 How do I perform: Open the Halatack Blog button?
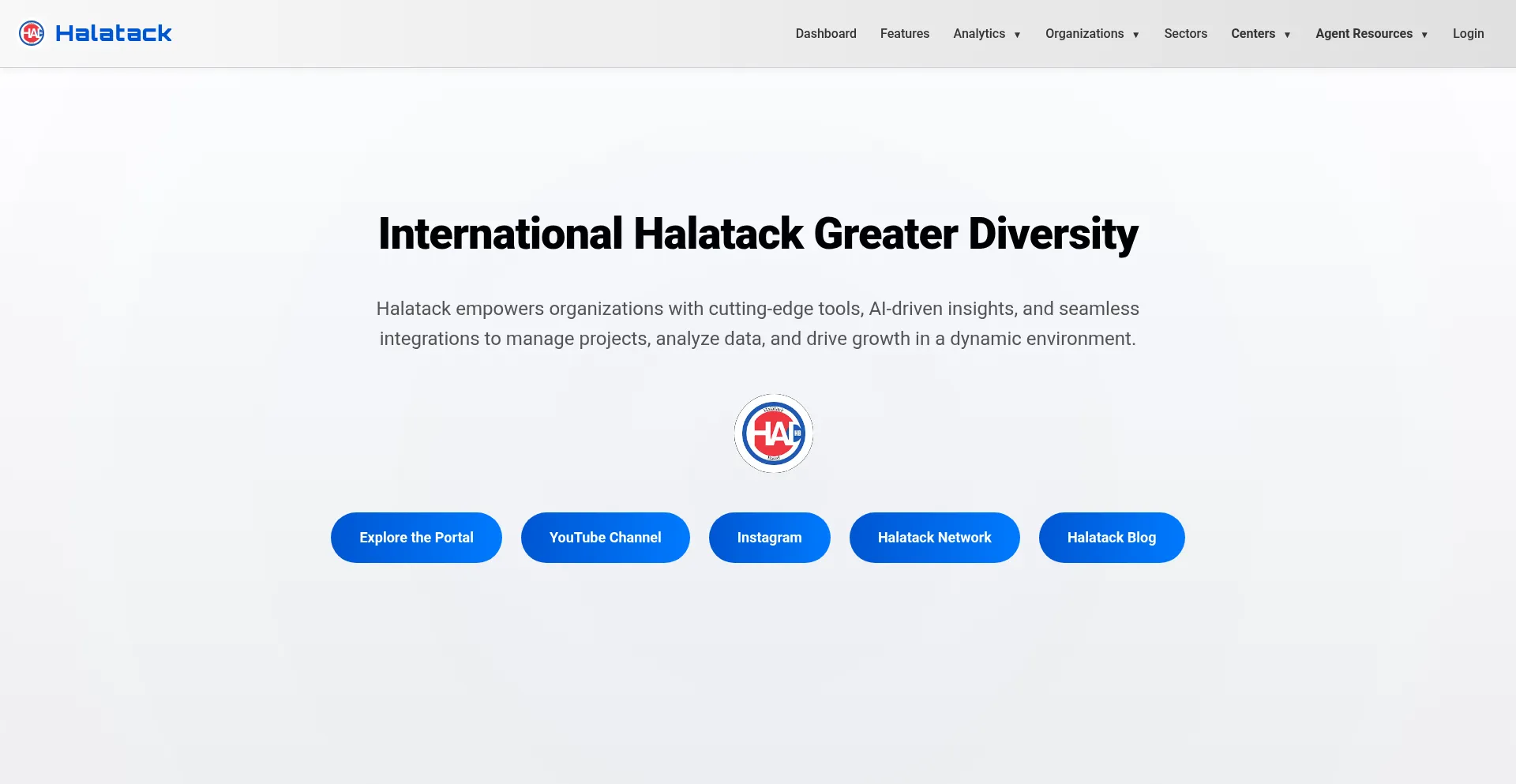click(x=1111, y=538)
